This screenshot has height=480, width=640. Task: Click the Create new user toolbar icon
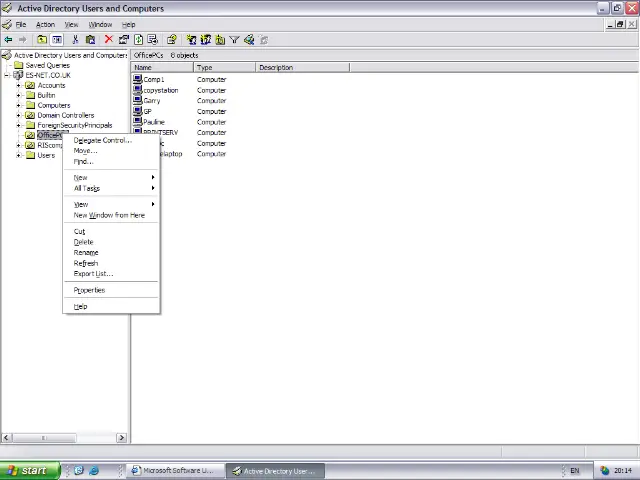pyautogui.click(x=191, y=40)
